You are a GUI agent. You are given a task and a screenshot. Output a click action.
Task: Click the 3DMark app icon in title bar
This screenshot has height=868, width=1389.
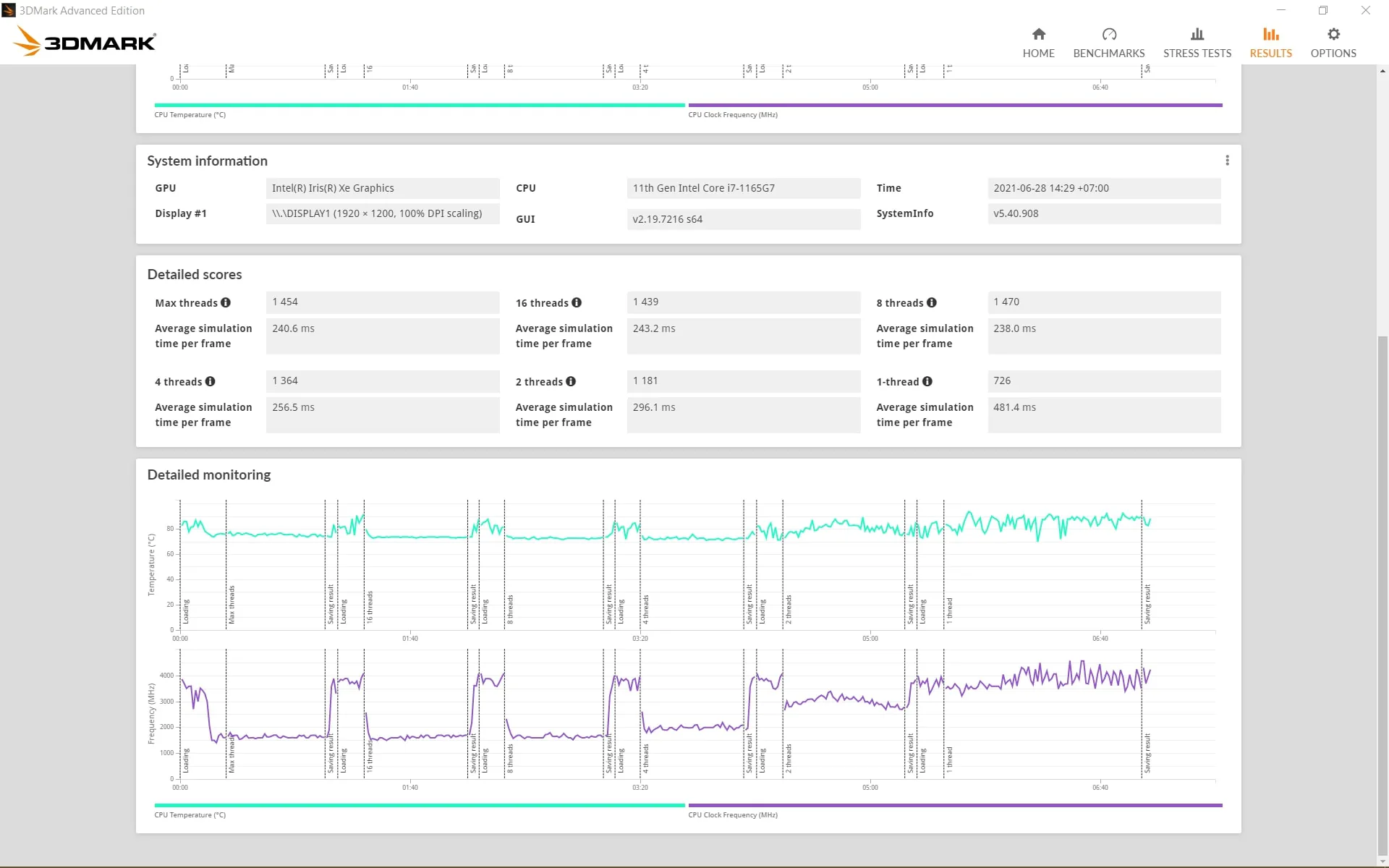(x=9, y=10)
